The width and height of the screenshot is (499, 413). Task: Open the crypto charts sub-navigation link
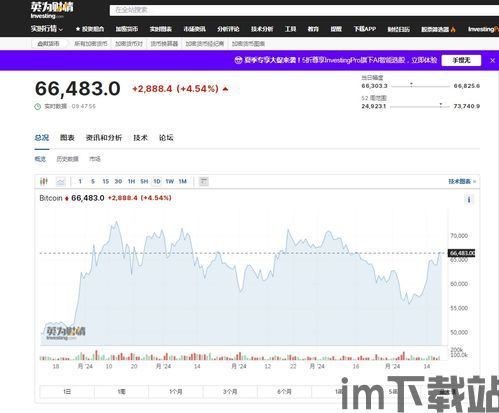(x=248, y=44)
